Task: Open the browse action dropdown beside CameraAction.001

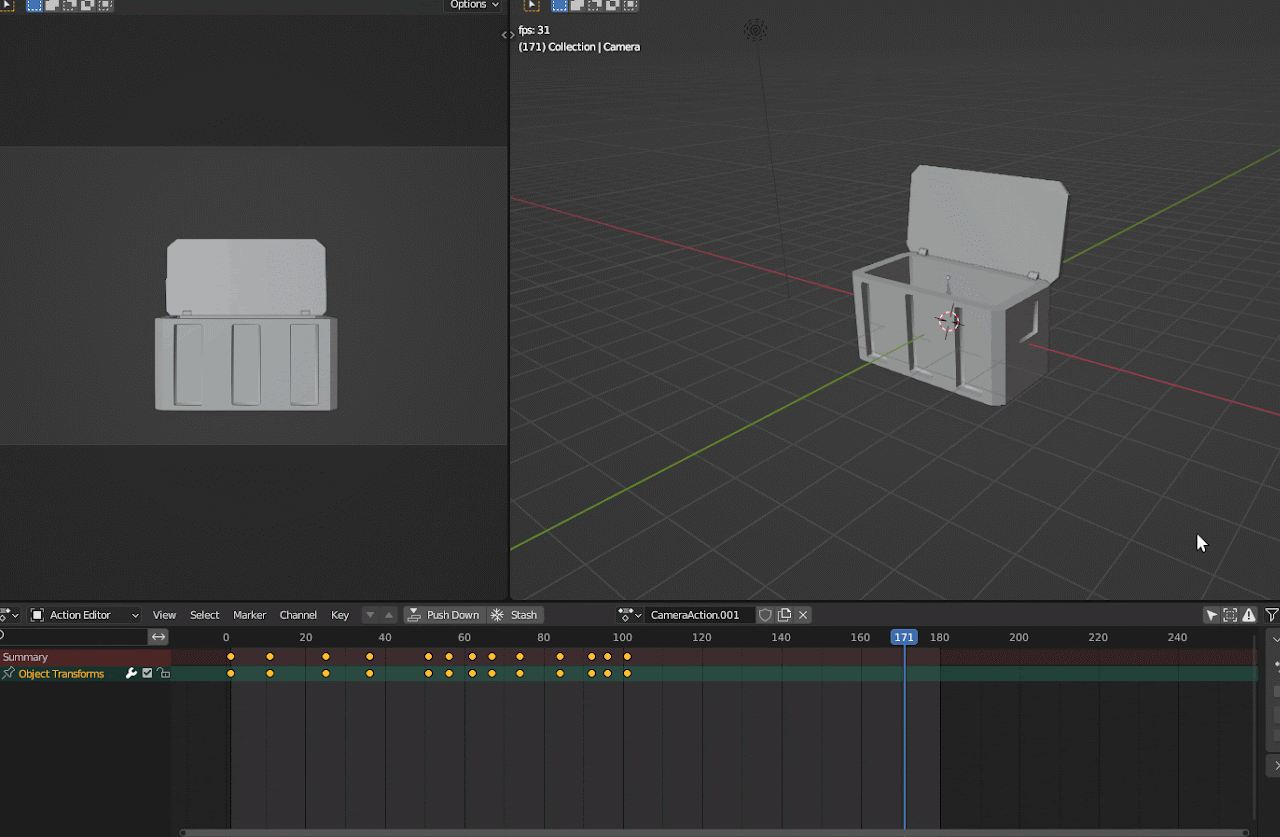Action: tap(629, 615)
